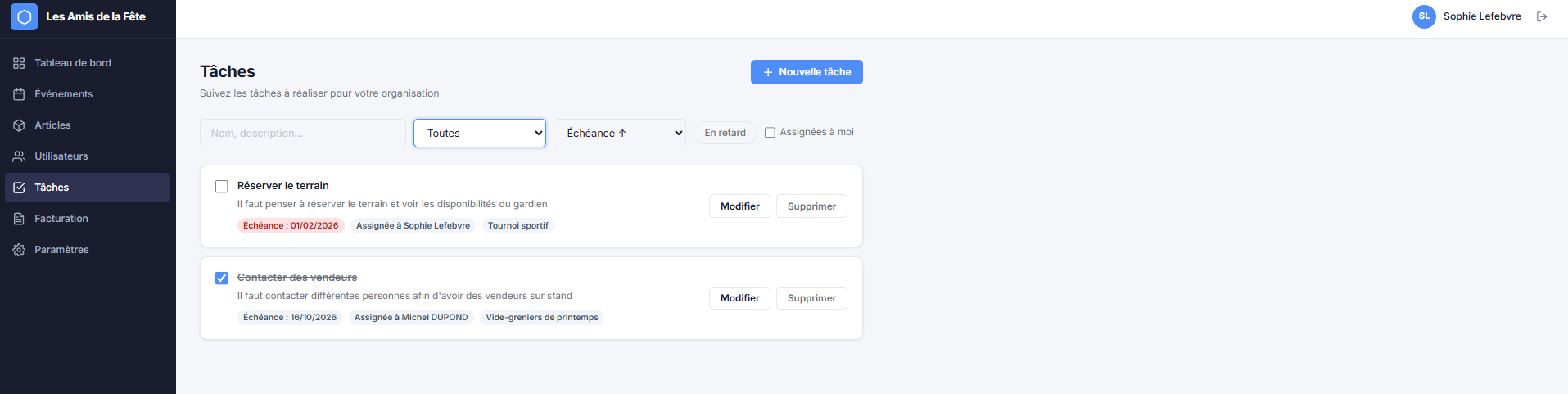This screenshot has width=1568, height=394.
Task: Click the Tâches page heading
Action: (x=228, y=71)
